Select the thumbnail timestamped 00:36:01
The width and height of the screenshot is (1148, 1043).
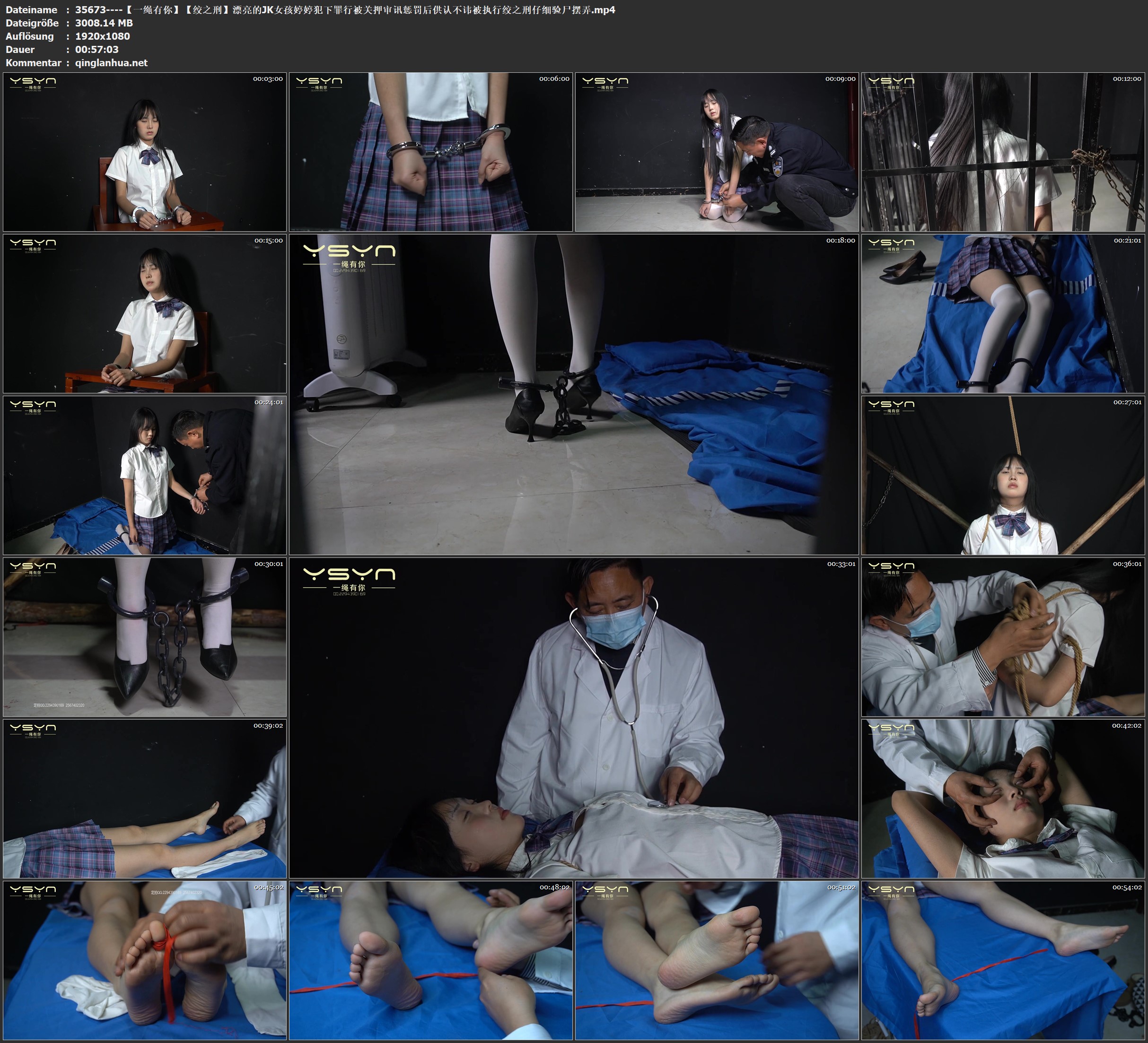(1003, 637)
